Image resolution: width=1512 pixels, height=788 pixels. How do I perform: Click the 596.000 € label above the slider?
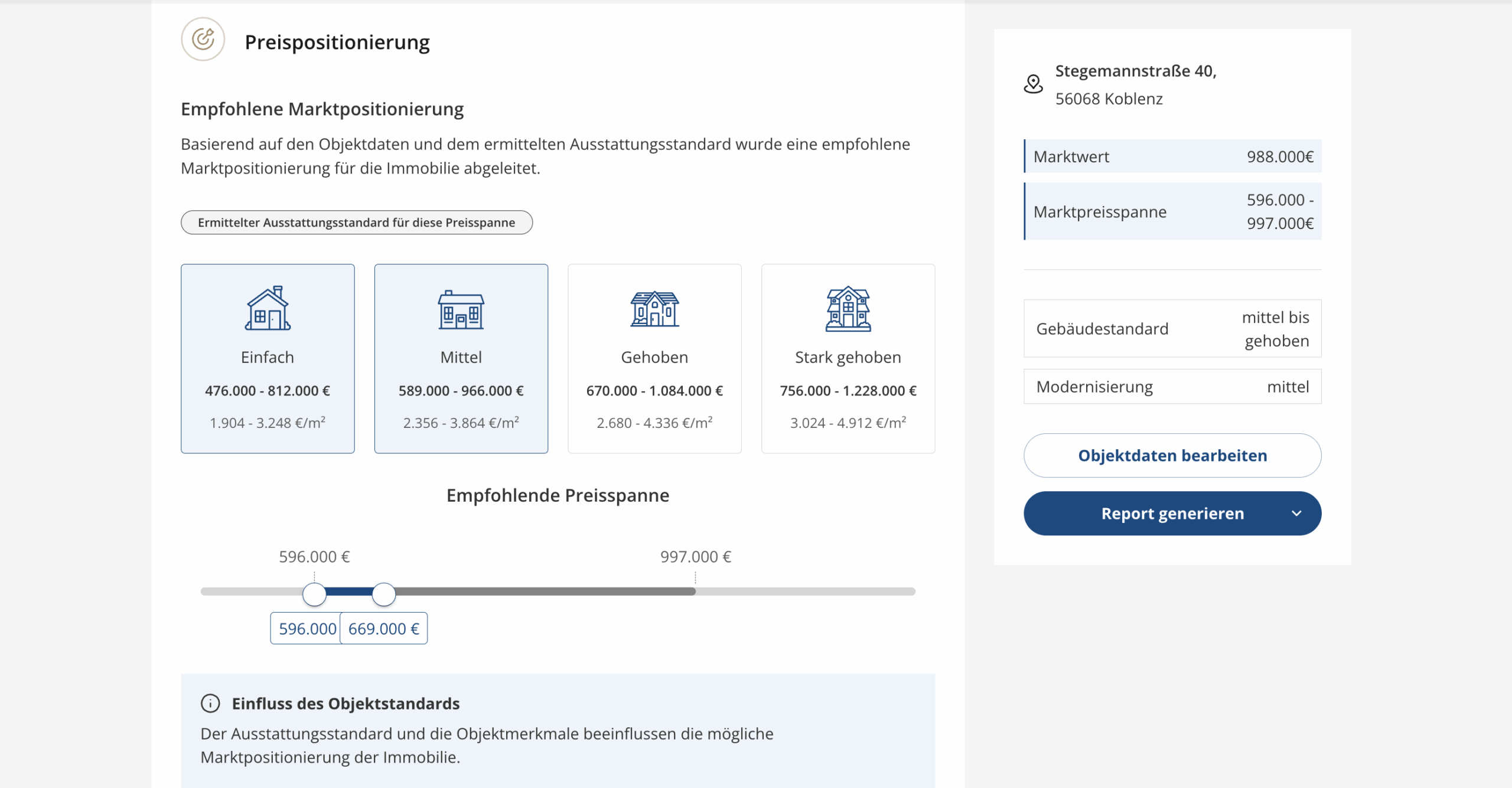point(314,557)
